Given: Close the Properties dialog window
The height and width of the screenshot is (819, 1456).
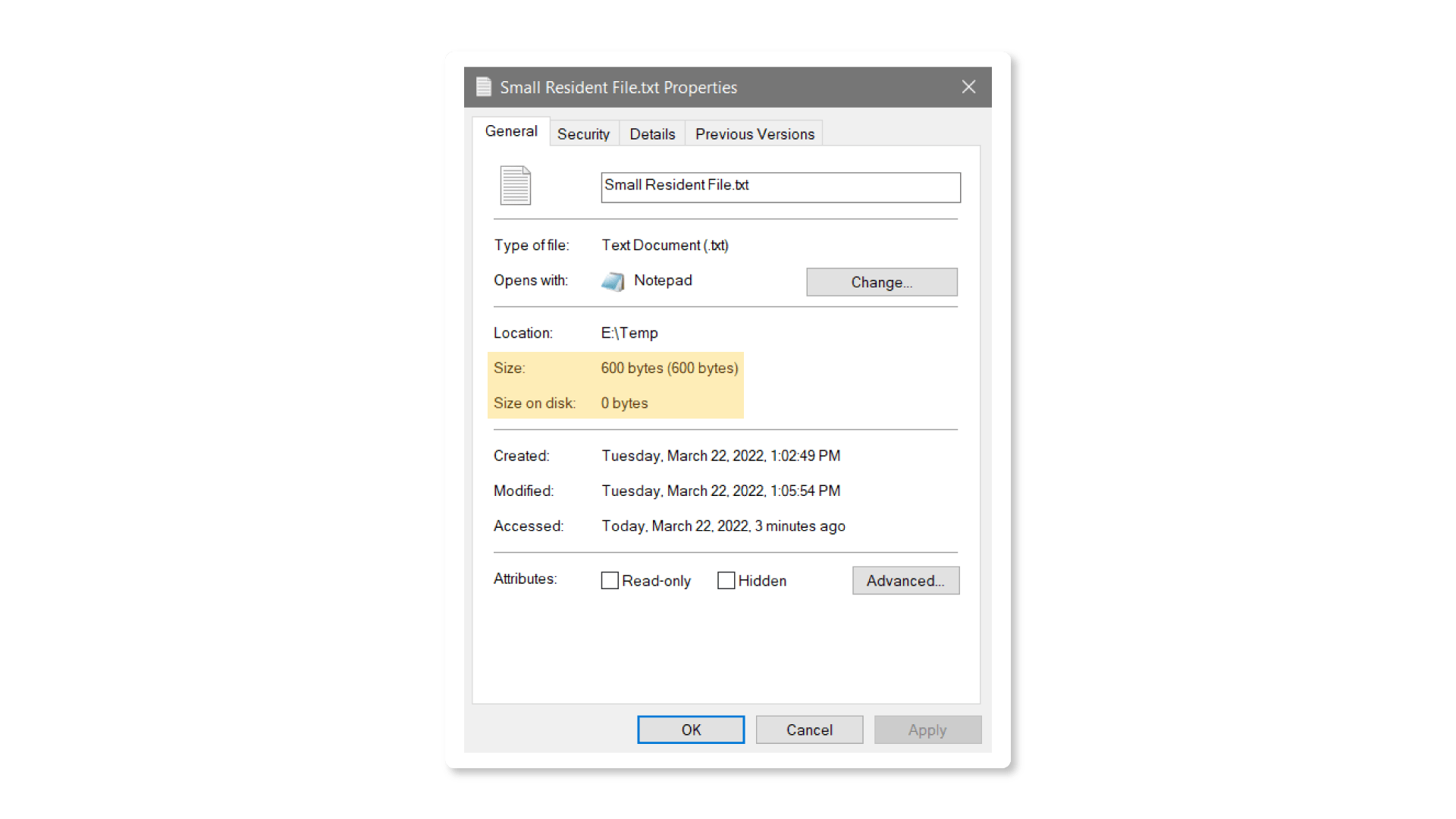Looking at the screenshot, I should [x=968, y=87].
